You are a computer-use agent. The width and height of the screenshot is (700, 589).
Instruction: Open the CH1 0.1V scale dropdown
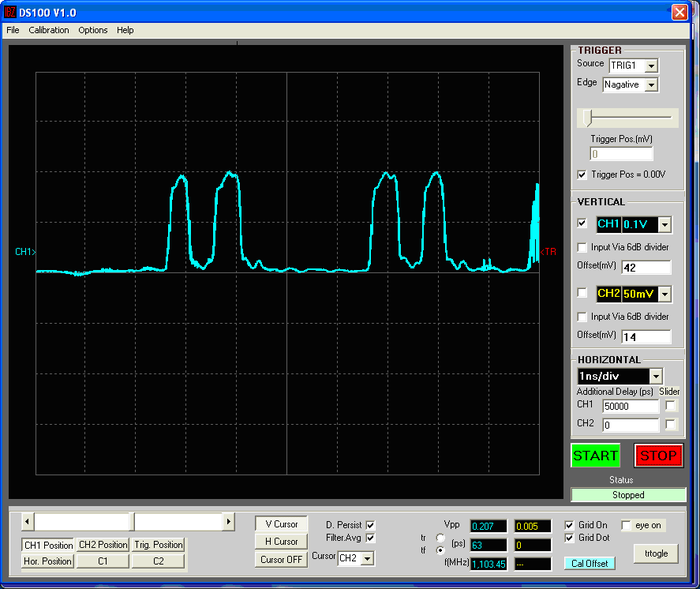pos(665,224)
